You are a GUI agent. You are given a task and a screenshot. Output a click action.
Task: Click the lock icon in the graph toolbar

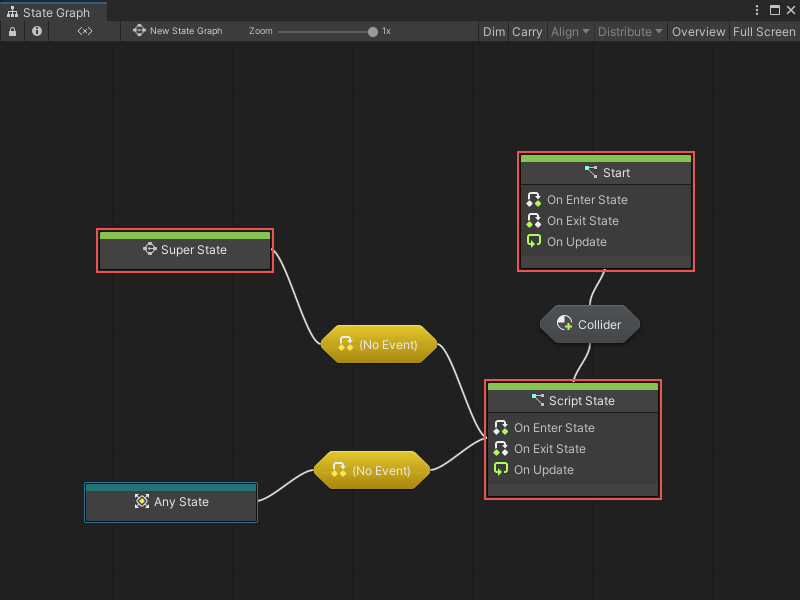pos(12,31)
